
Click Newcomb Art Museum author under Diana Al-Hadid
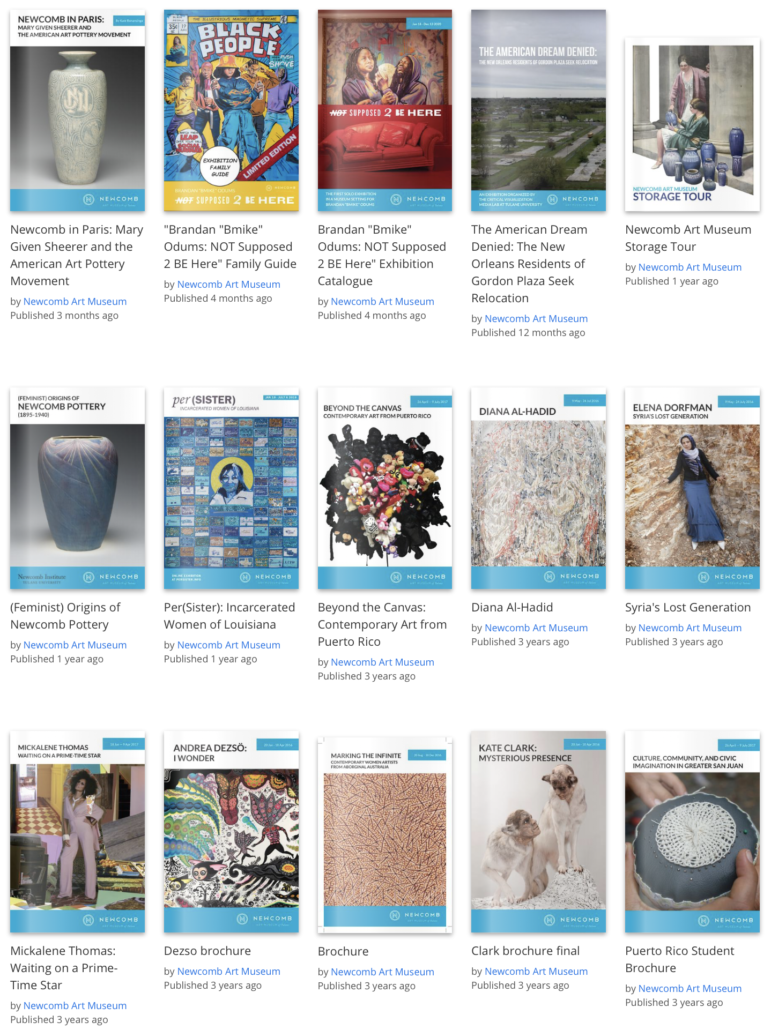click(536, 628)
